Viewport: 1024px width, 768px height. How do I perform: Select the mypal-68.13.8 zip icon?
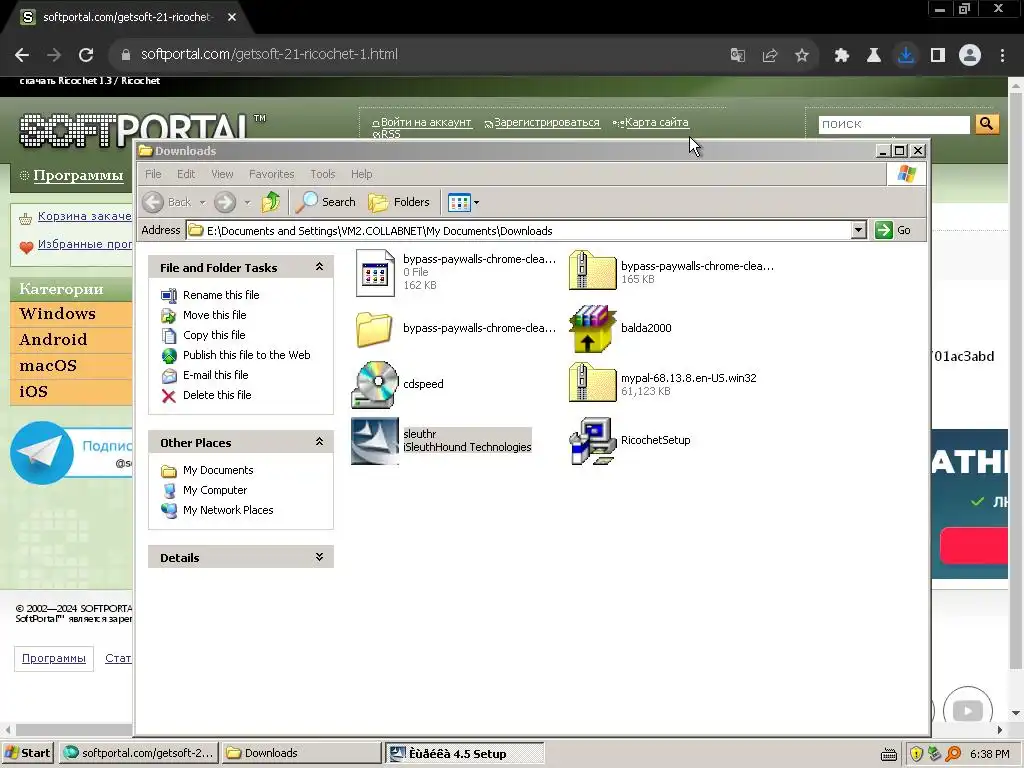[592, 382]
